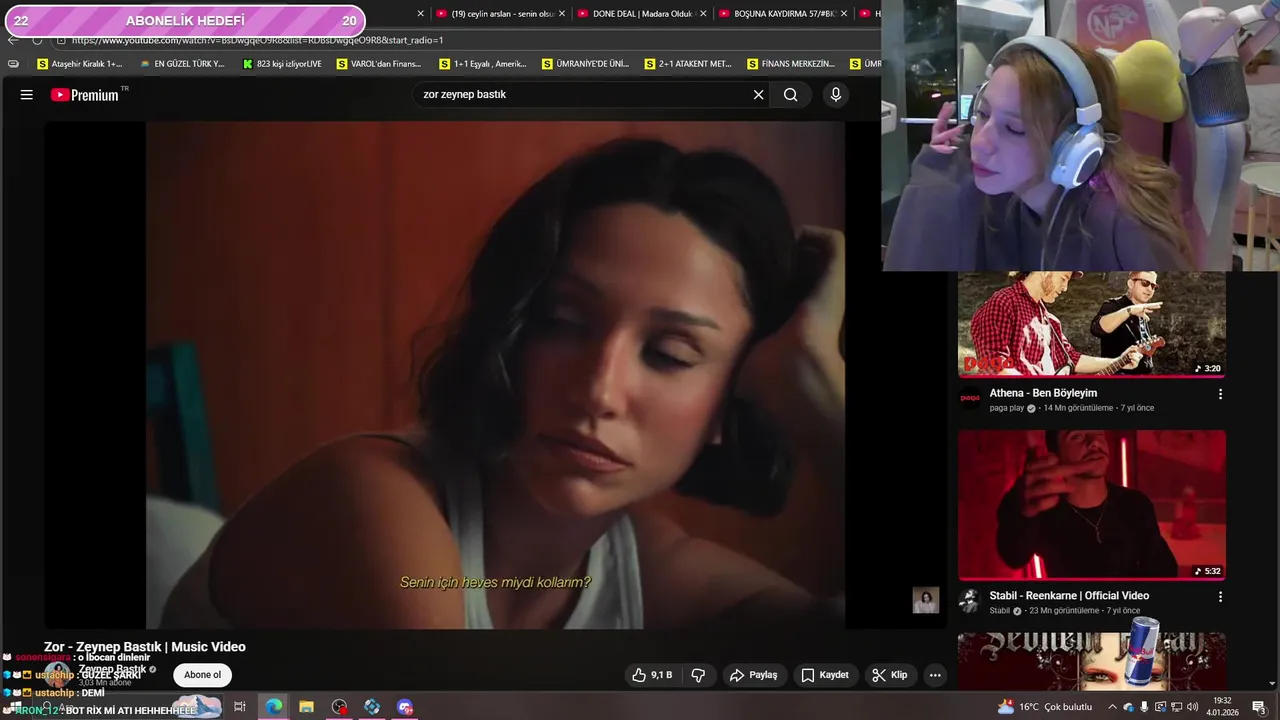
Task: Subscribe using the Abone ol button
Action: tap(202, 675)
